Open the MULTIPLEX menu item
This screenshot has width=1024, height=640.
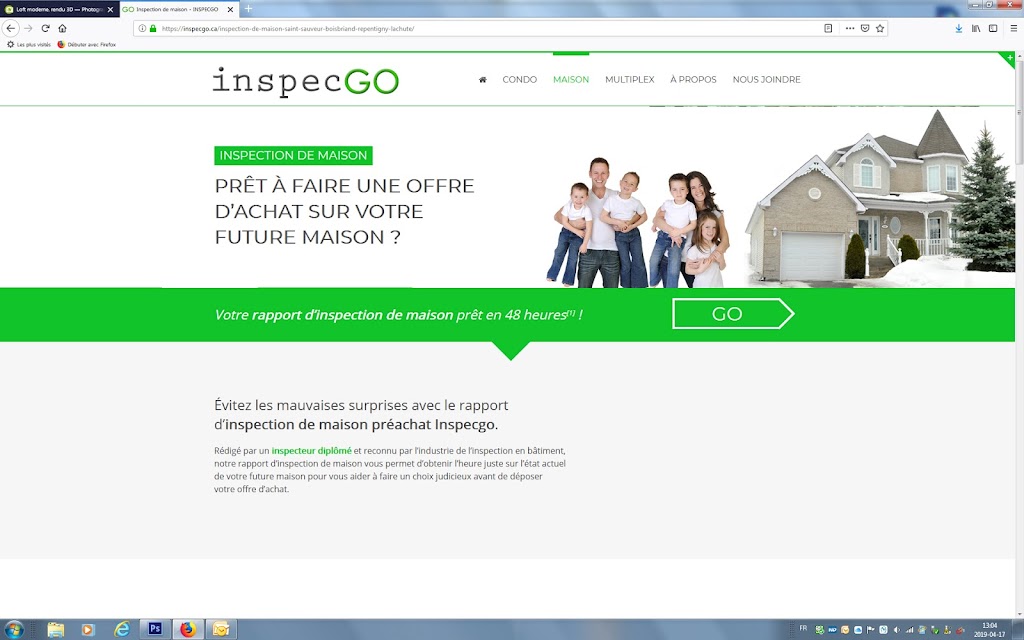tap(630, 80)
